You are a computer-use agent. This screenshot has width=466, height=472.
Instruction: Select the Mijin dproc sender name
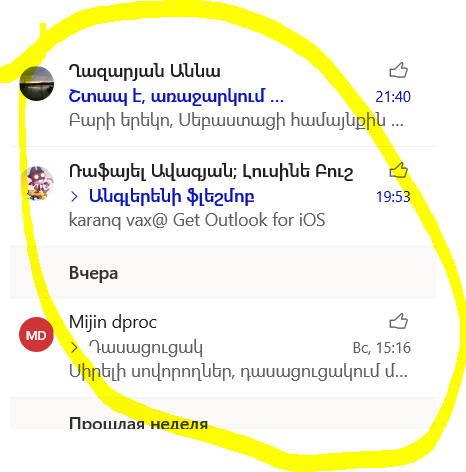(x=113, y=322)
